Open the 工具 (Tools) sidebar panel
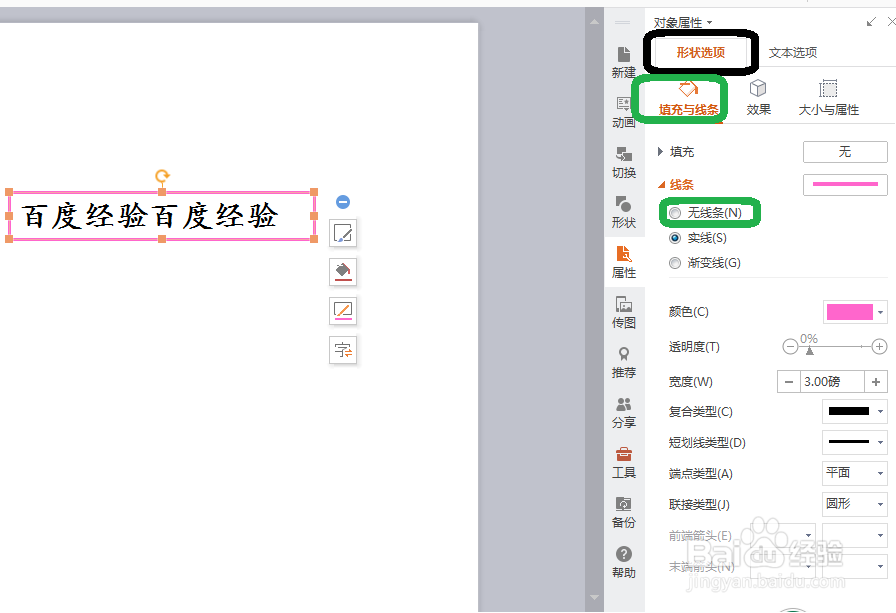The image size is (896, 613). point(623,464)
